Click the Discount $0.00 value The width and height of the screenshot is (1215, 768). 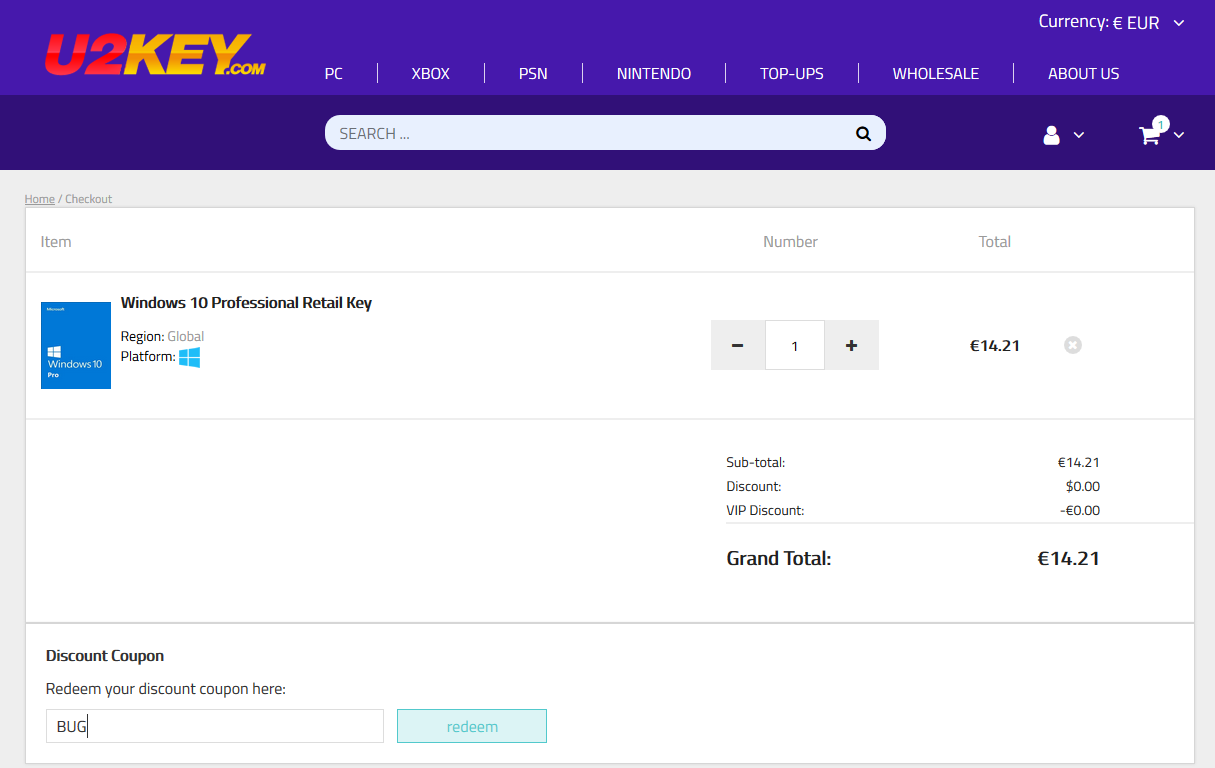[1083, 486]
